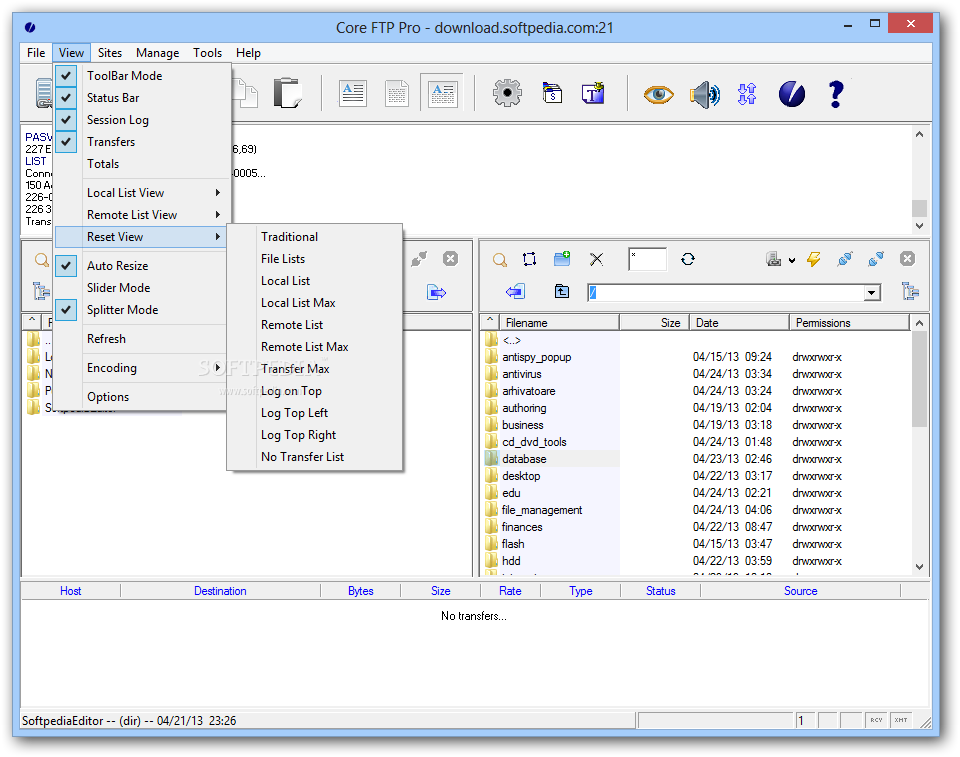Open the Manage menu
The width and height of the screenshot is (960, 757).
coord(157,53)
